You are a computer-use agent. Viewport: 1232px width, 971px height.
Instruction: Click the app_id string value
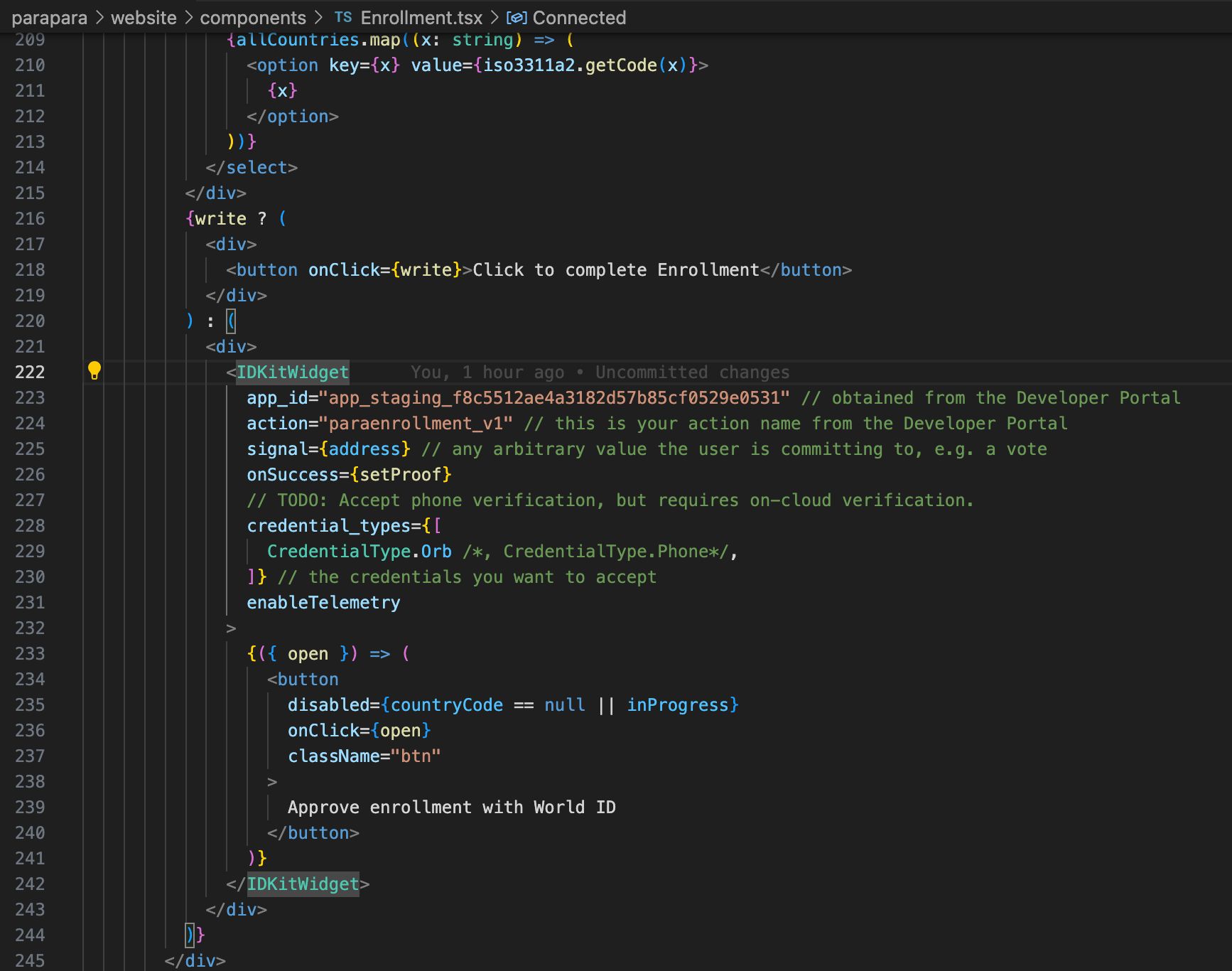(554, 397)
